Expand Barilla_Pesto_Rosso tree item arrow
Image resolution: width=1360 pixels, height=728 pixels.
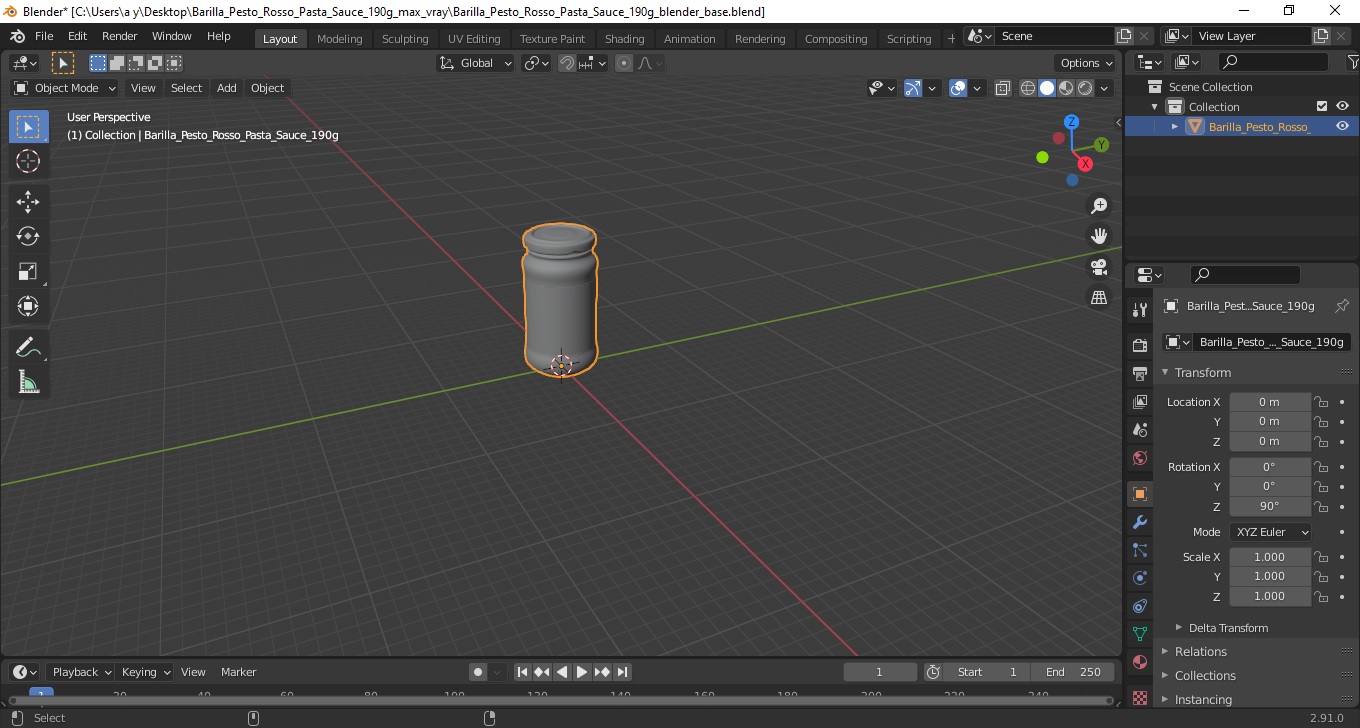tap(1175, 127)
